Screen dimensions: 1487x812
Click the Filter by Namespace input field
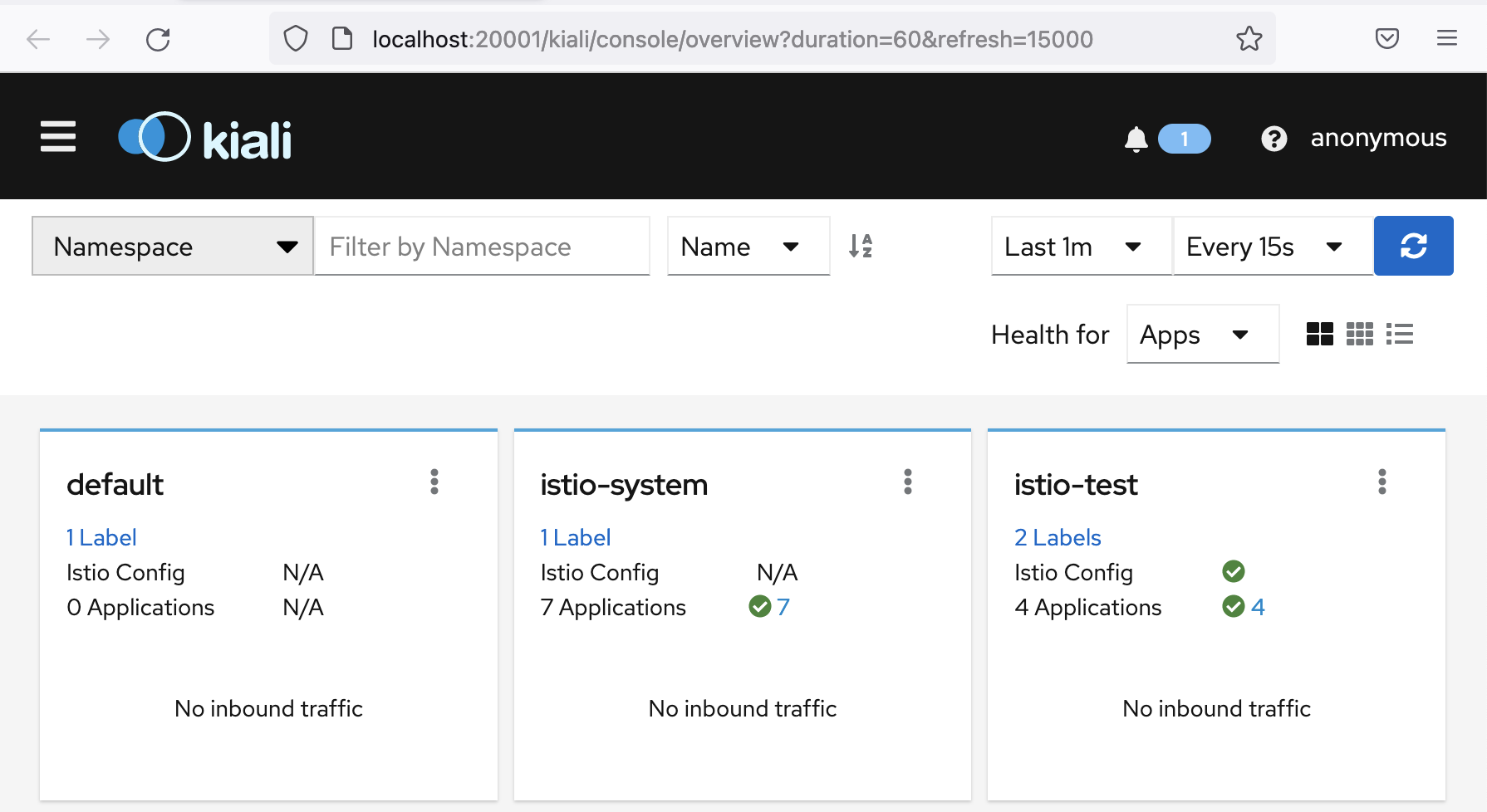[x=482, y=246]
